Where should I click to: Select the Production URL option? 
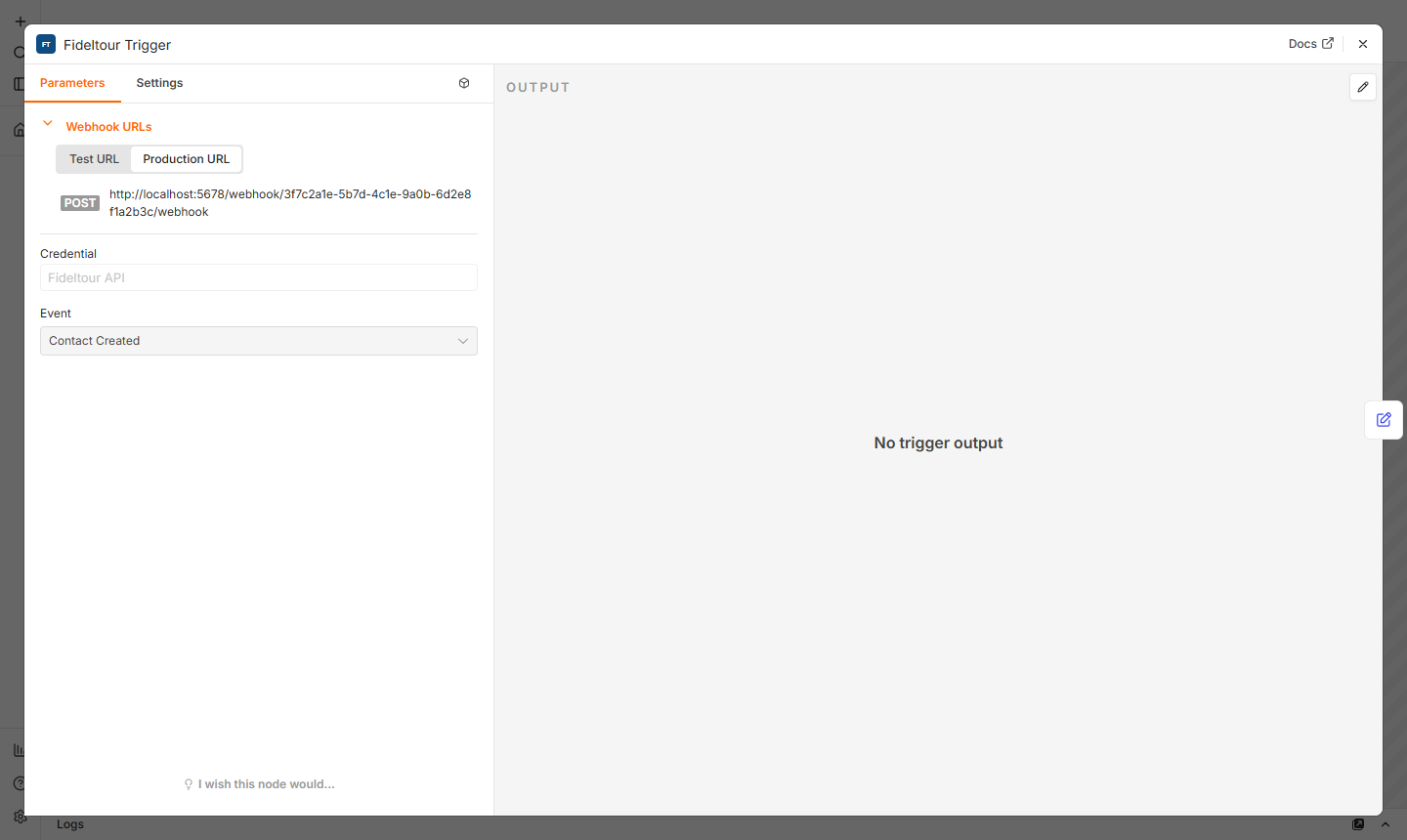point(187,159)
